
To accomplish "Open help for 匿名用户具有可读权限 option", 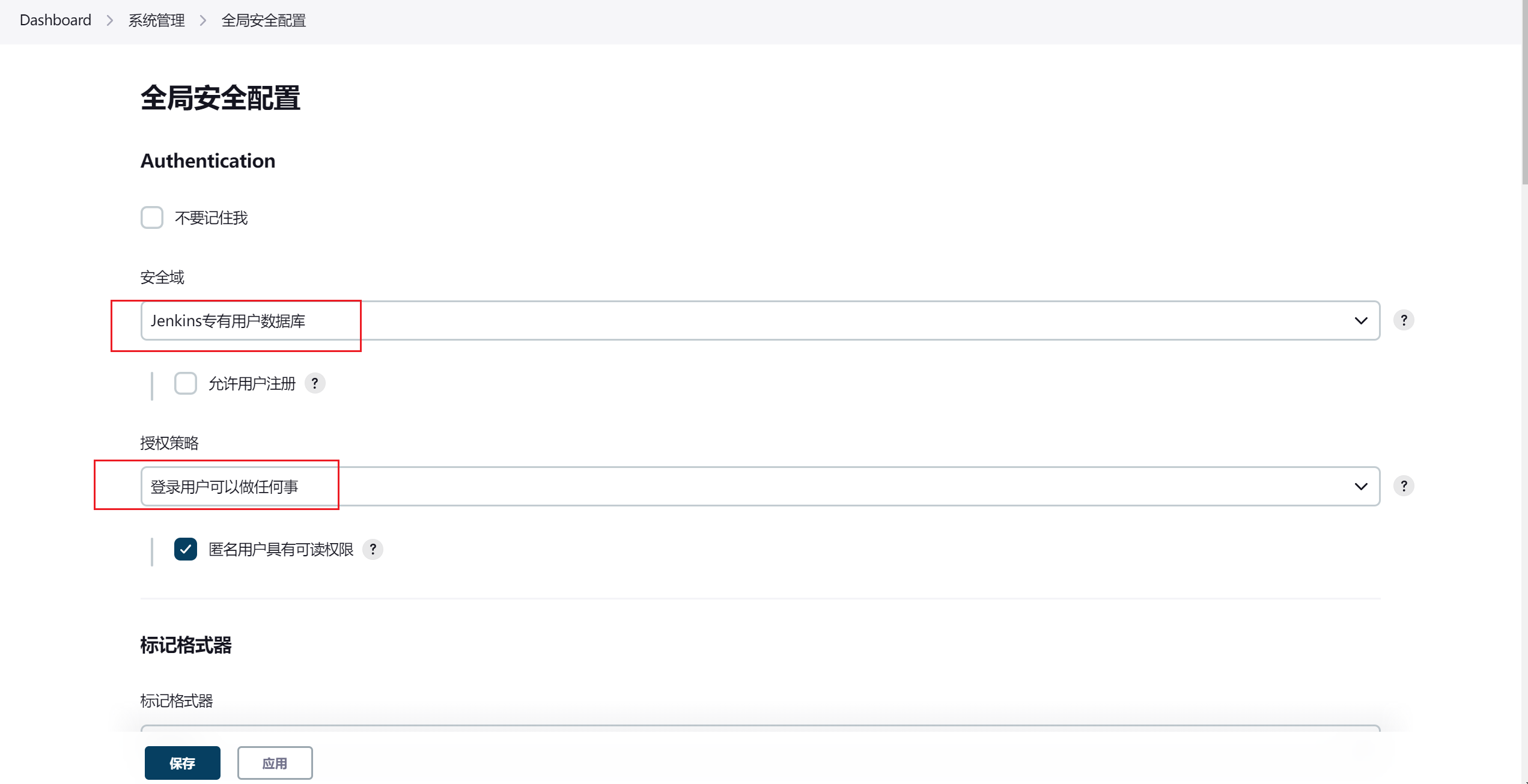I will (x=373, y=549).
